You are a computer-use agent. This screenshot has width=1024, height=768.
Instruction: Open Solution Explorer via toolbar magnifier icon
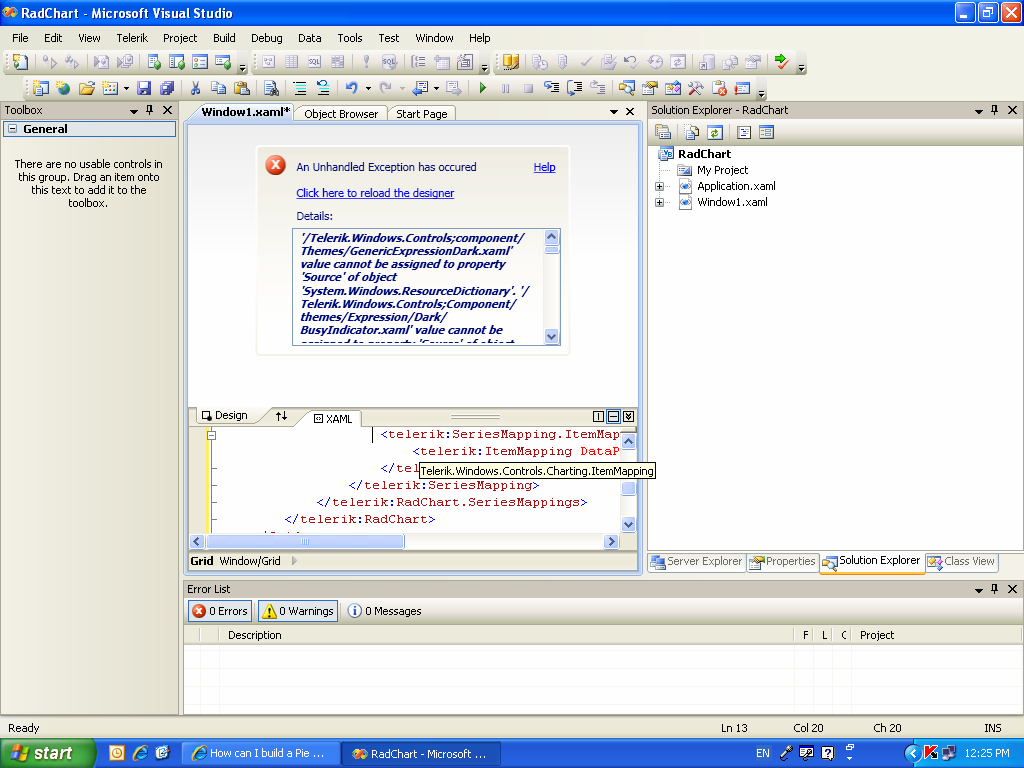tap(627, 88)
